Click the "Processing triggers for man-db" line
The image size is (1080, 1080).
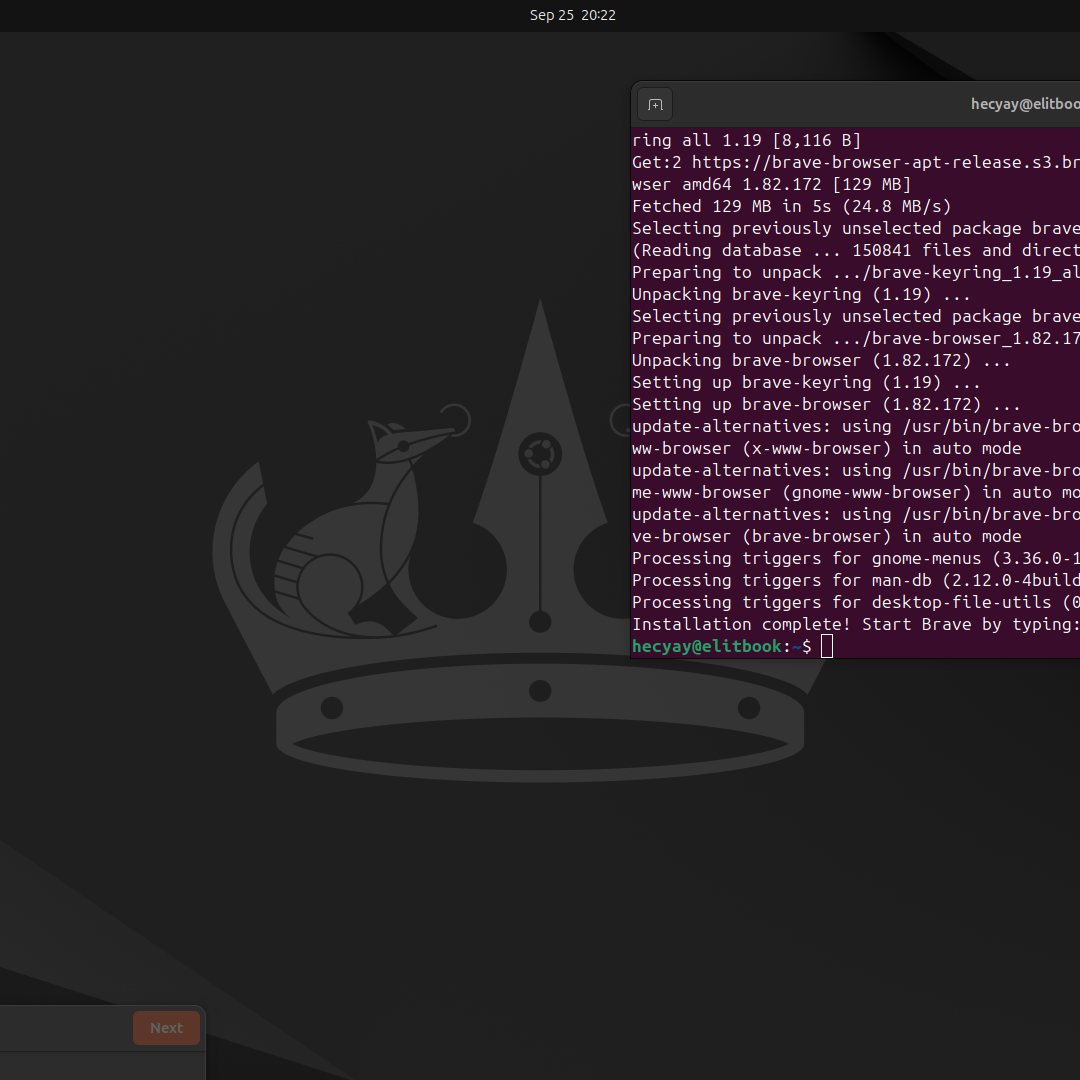[855, 580]
